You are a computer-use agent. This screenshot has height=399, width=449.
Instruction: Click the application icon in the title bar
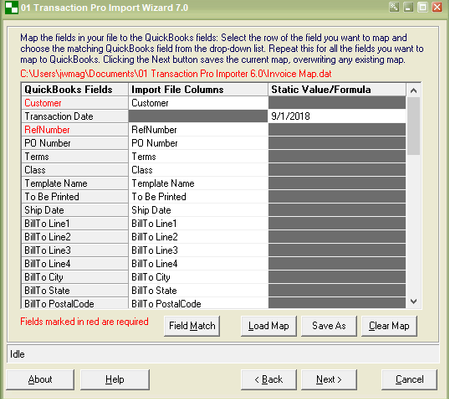pyautogui.click(x=12, y=7)
